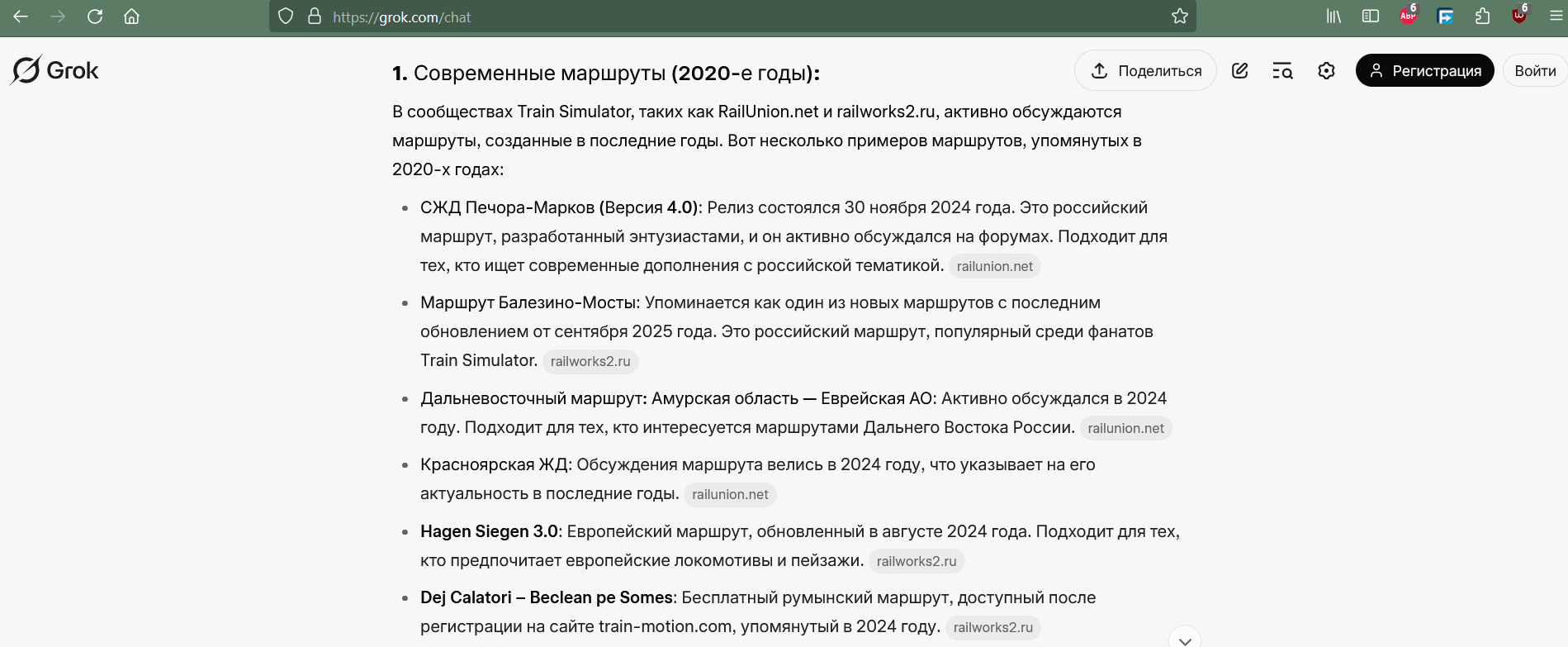View site security padlock info
This screenshot has height=647, width=1568.
[315, 17]
